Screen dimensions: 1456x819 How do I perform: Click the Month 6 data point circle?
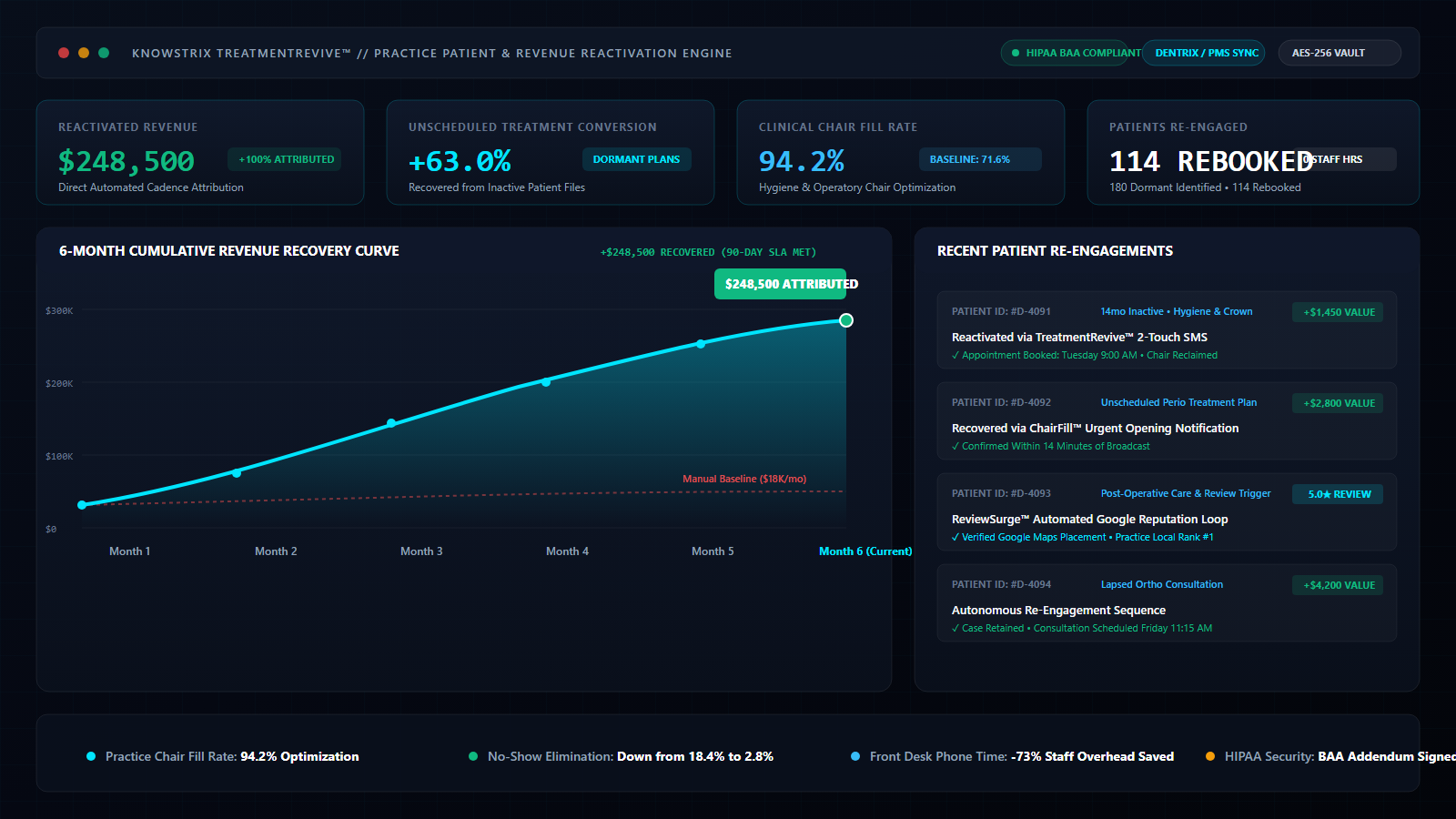click(846, 320)
